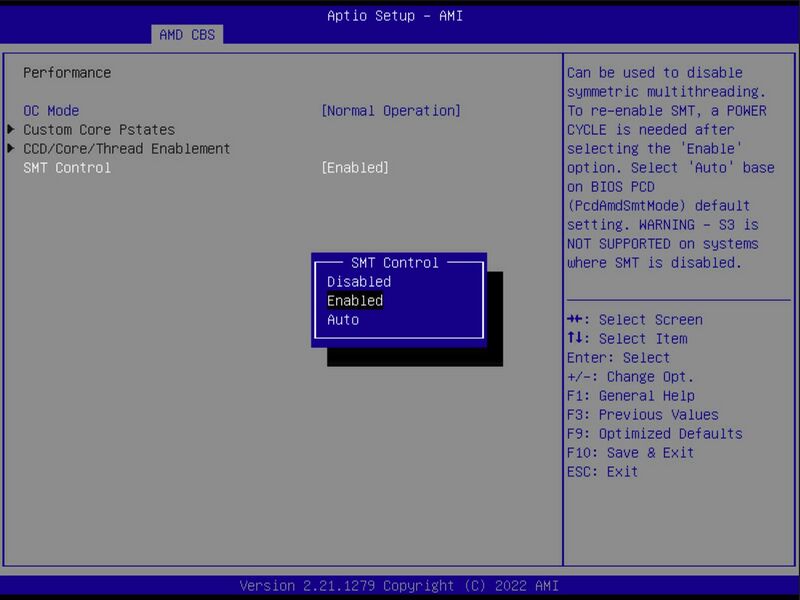Click the F3: Previous Values hint

tap(642, 415)
